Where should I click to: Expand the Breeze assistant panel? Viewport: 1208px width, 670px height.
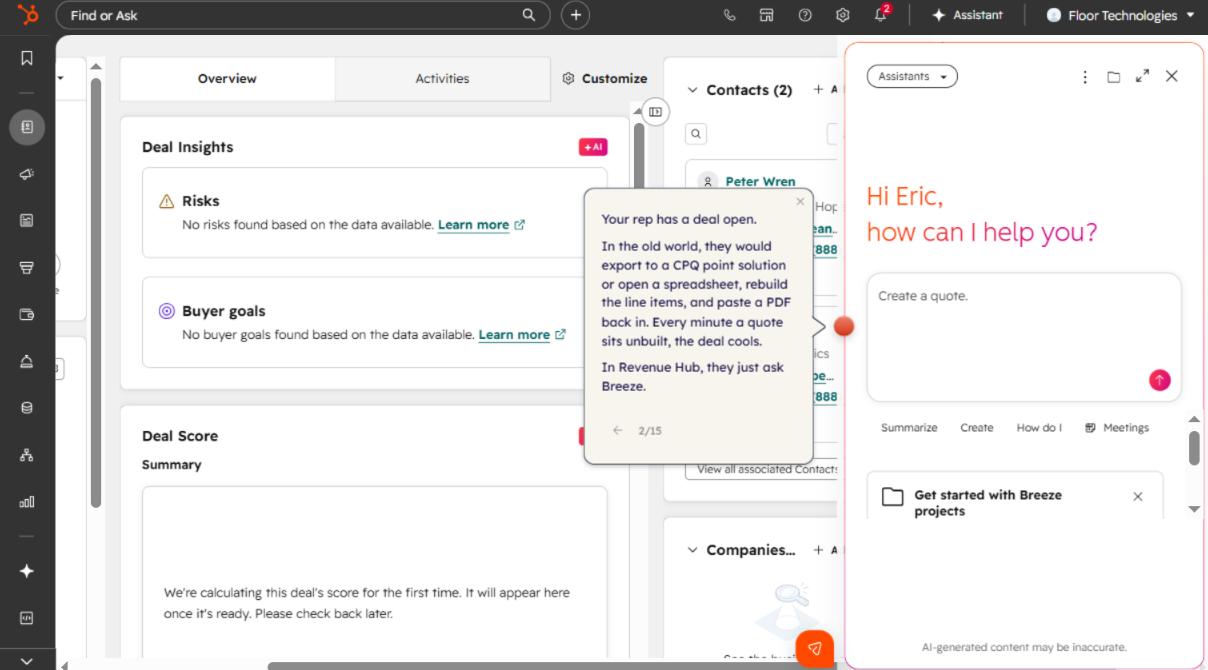1142,76
